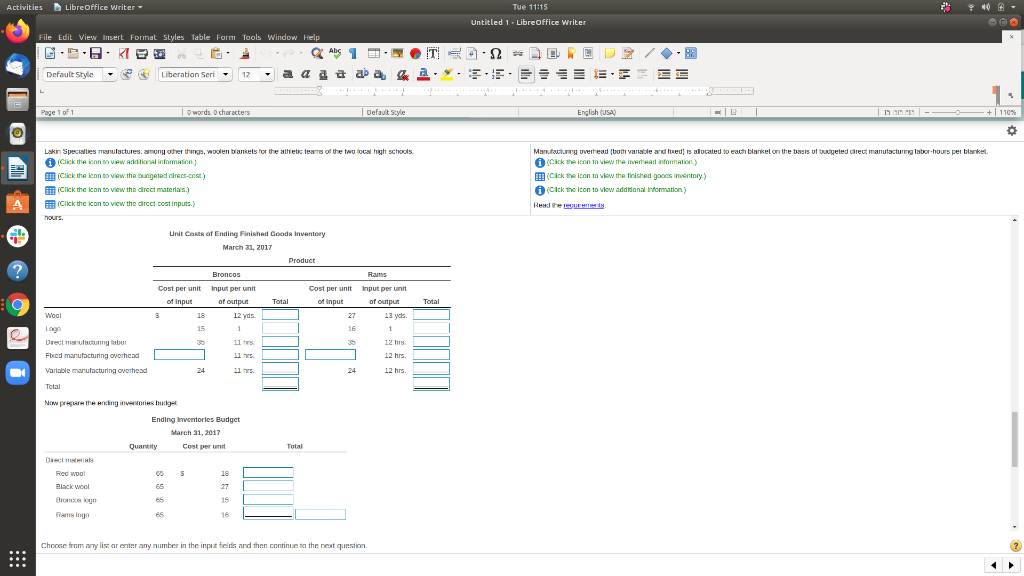Open the requirements link

584,205
